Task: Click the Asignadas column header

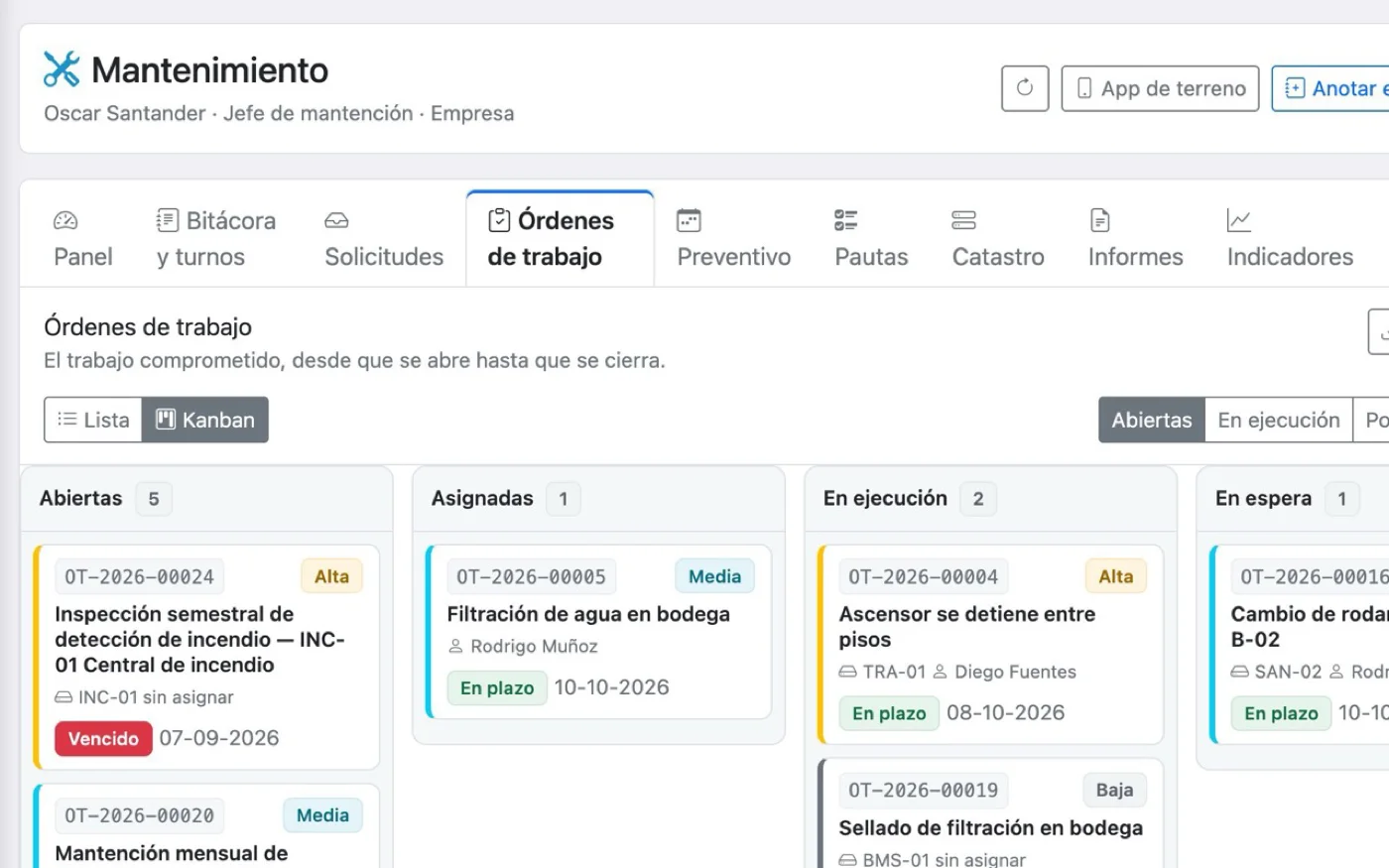Action: (x=598, y=498)
